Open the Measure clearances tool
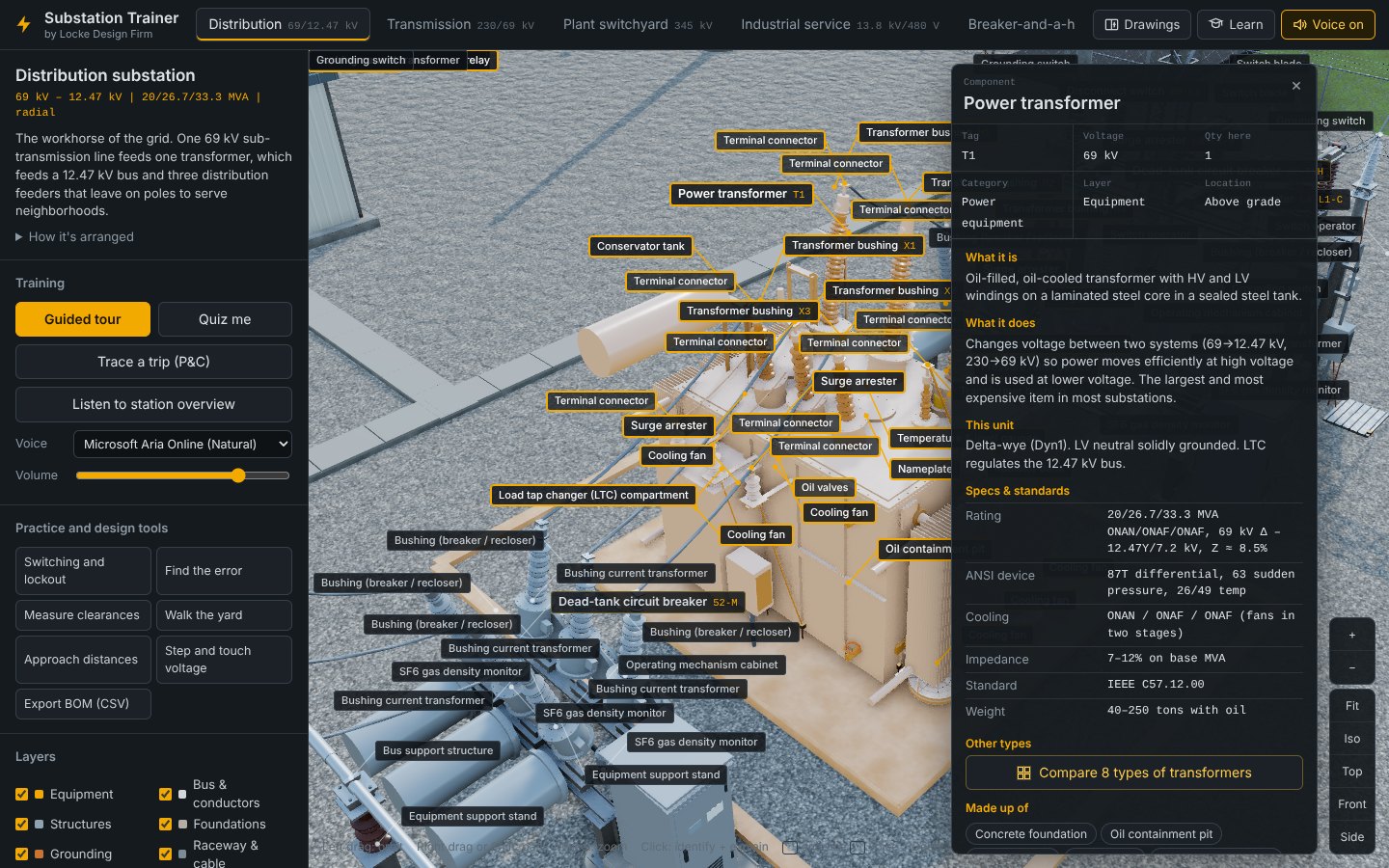Viewport: 1389px width, 868px height. coord(83,615)
